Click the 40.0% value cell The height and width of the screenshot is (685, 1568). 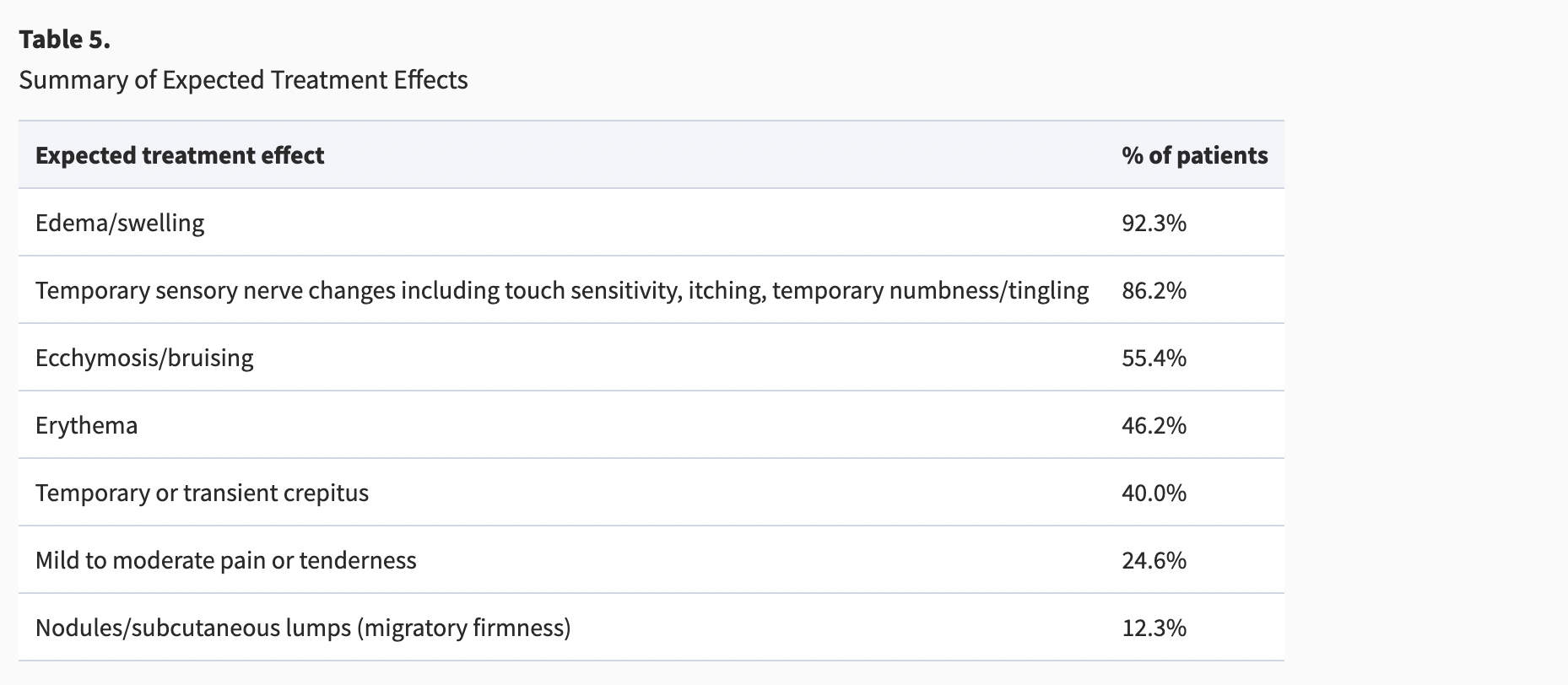1154,494
